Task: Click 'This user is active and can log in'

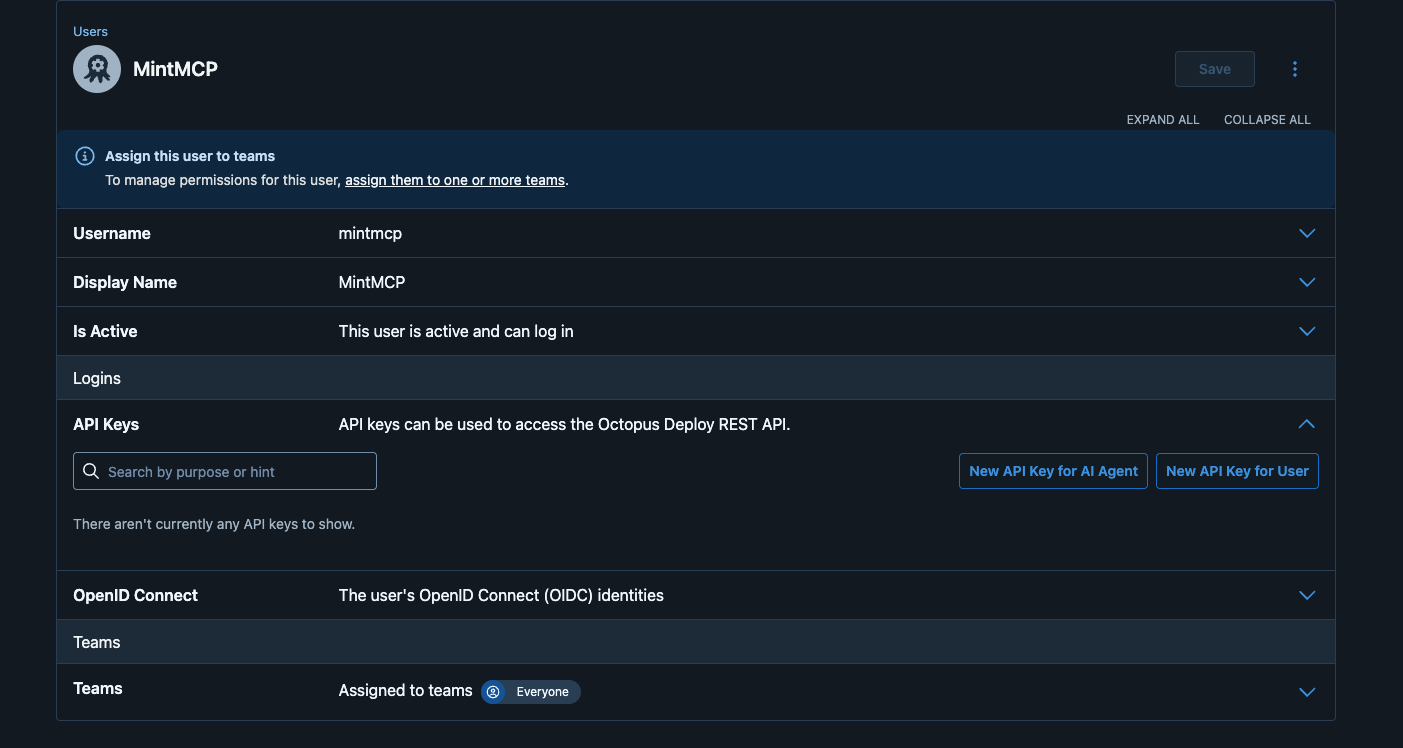Action: (456, 331)
